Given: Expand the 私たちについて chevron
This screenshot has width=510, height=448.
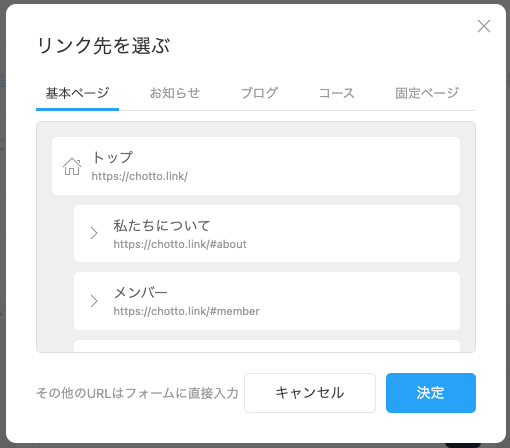Looking at the screenshot, I should [x=94, y=233].
